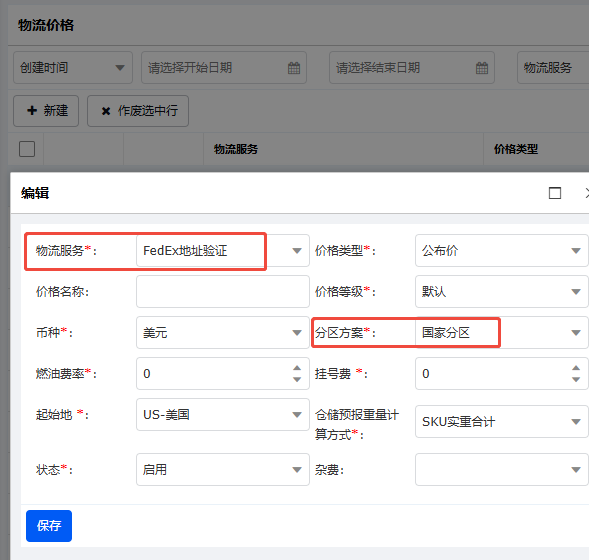Click the start date calendar icon

(x=294, y=68)
